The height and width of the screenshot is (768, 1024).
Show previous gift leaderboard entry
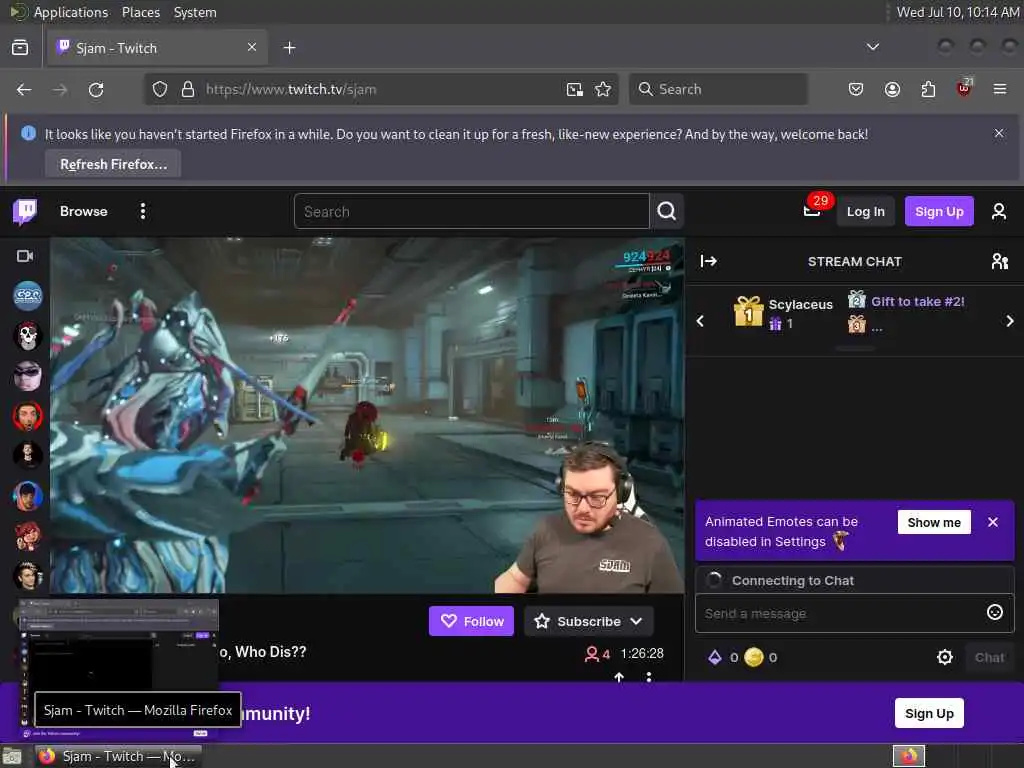(700, 321)
